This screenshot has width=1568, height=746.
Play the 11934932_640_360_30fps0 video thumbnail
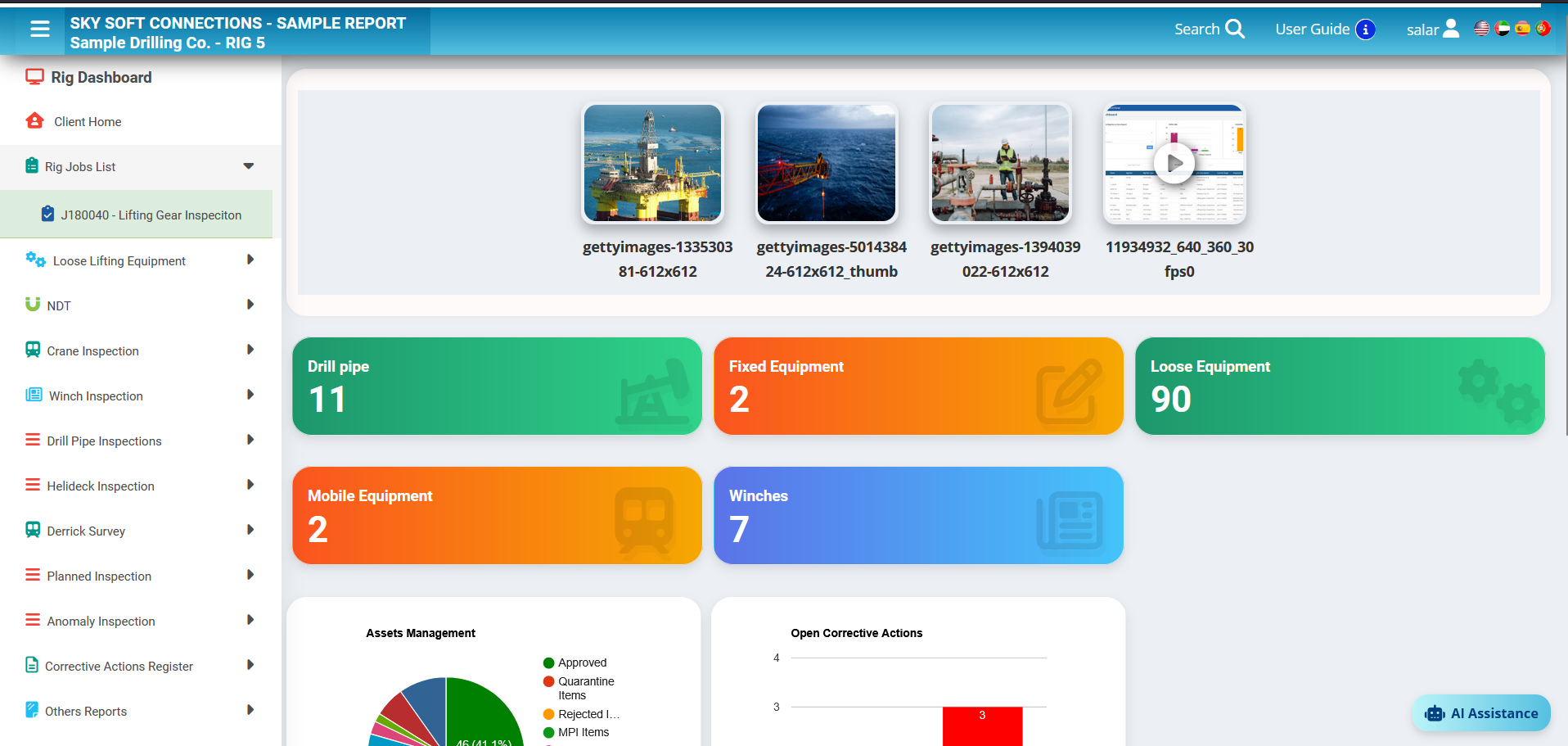point(1175,162)
